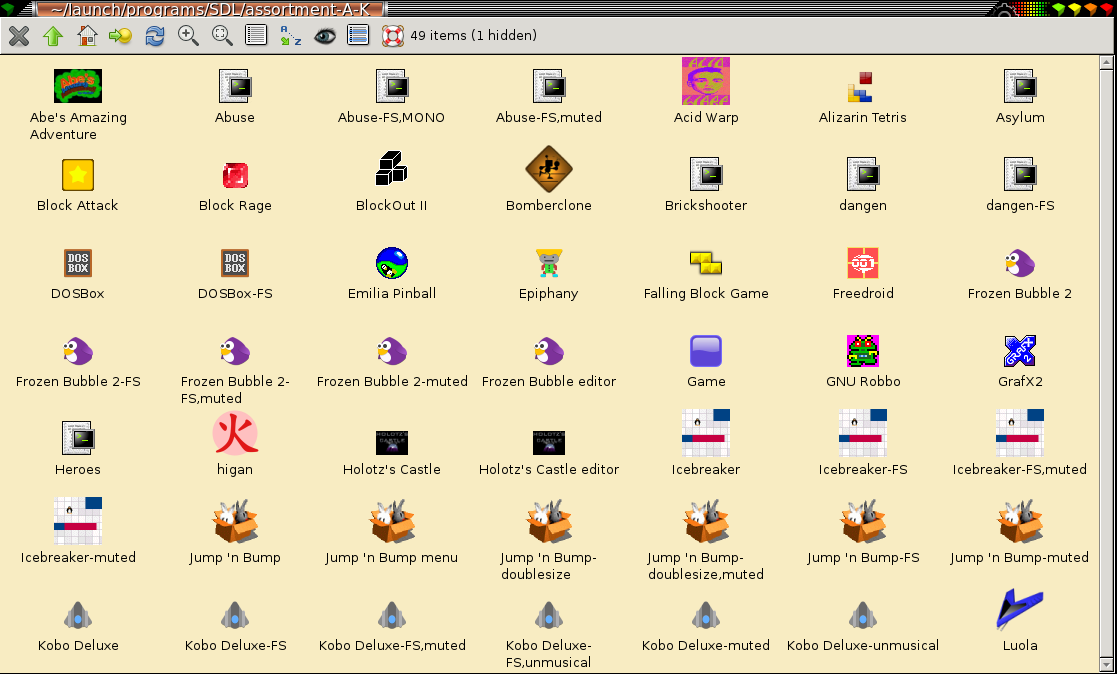Click the purple Game icon
This screenshot has height=674, width=1117.
pyautogui.click(x=706, y=351)
